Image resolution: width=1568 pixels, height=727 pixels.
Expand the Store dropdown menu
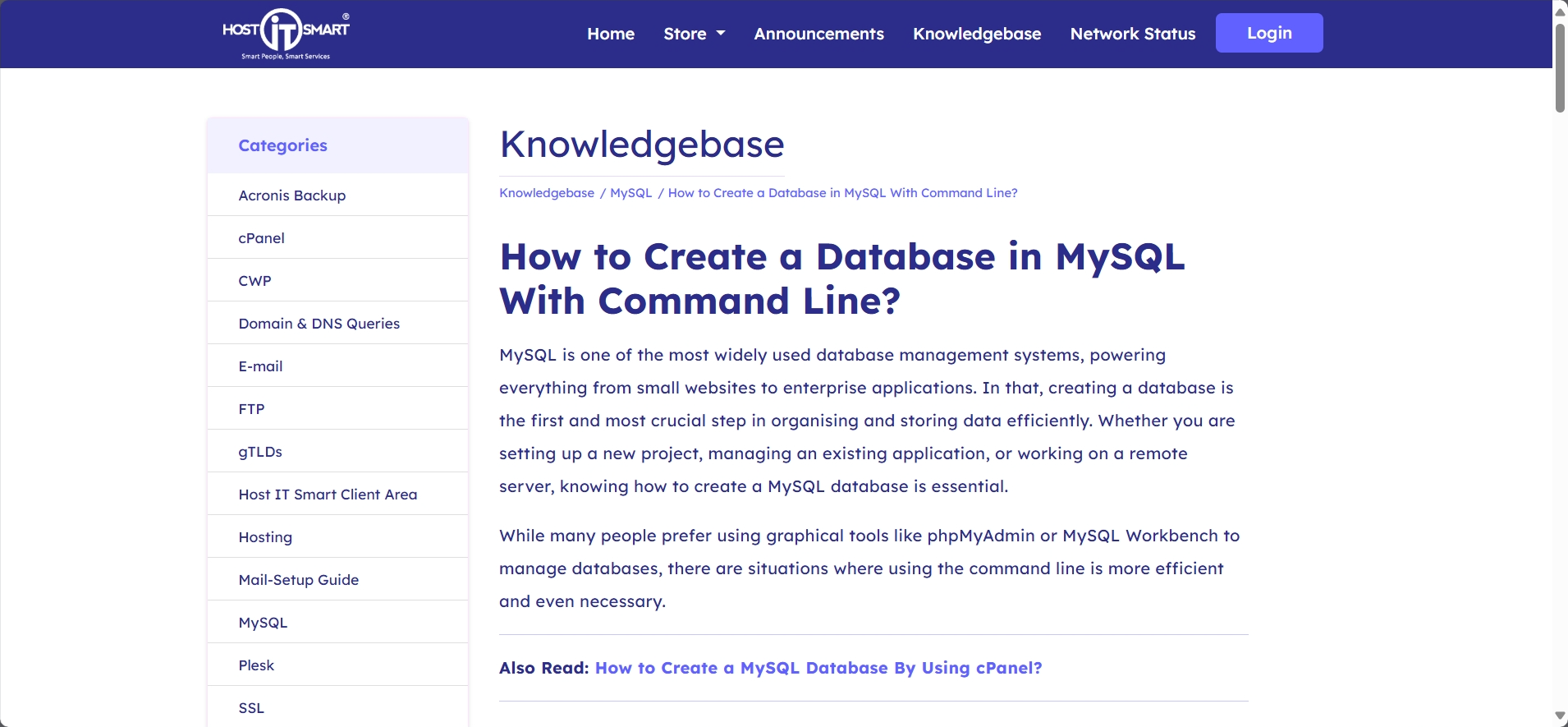695,34
